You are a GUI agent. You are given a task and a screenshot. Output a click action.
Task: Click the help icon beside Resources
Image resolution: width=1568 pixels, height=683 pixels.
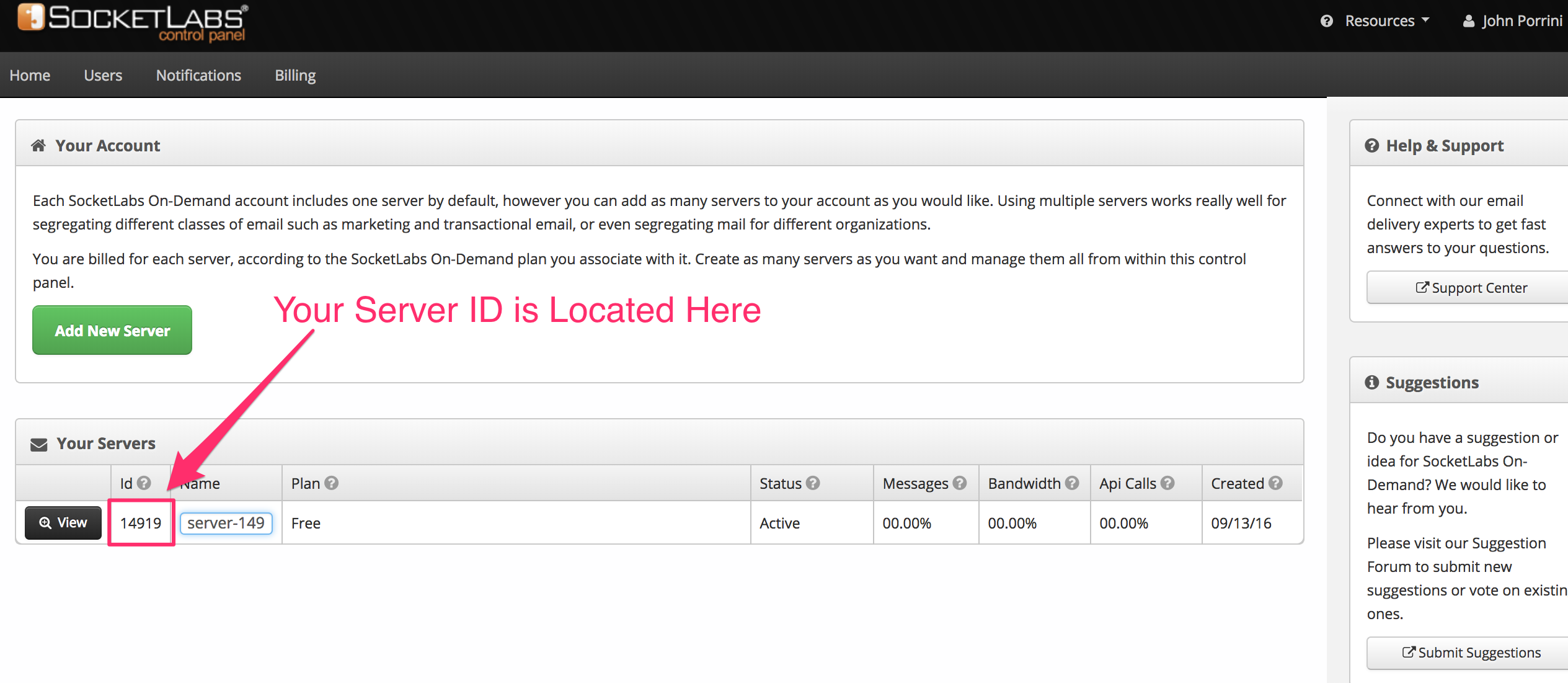click(1327, 21)
